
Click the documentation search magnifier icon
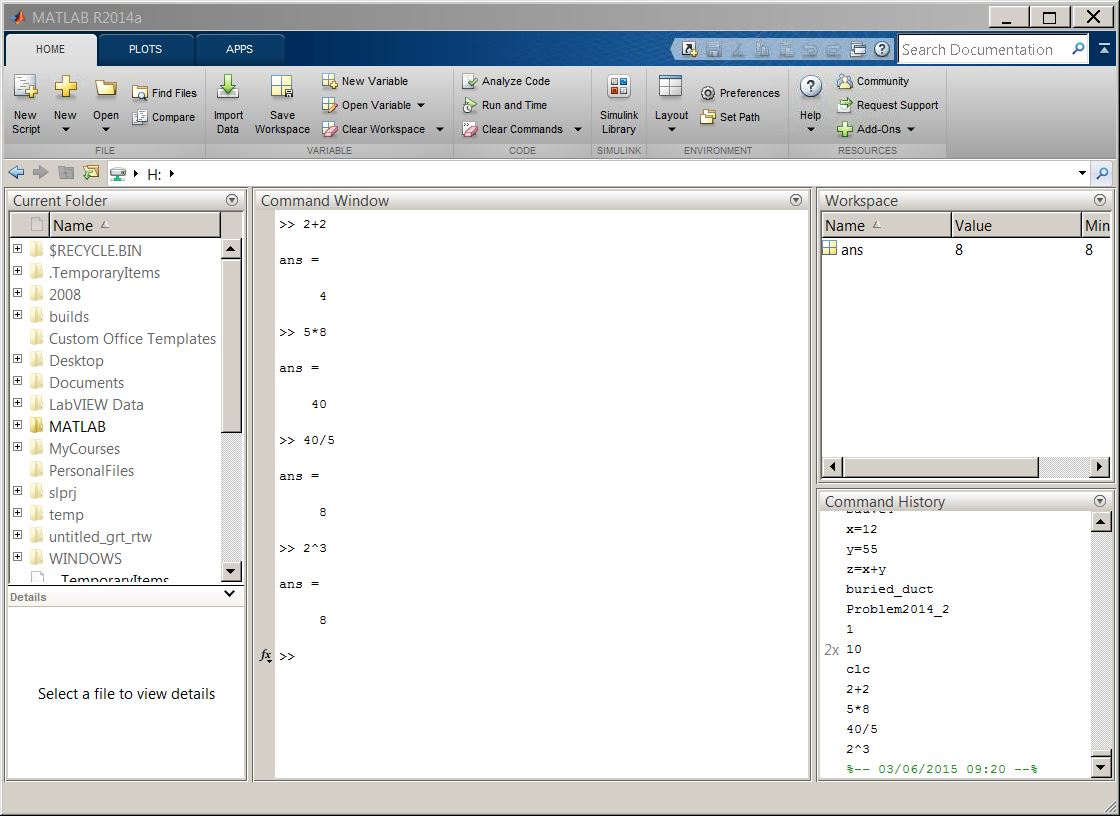1079,49
